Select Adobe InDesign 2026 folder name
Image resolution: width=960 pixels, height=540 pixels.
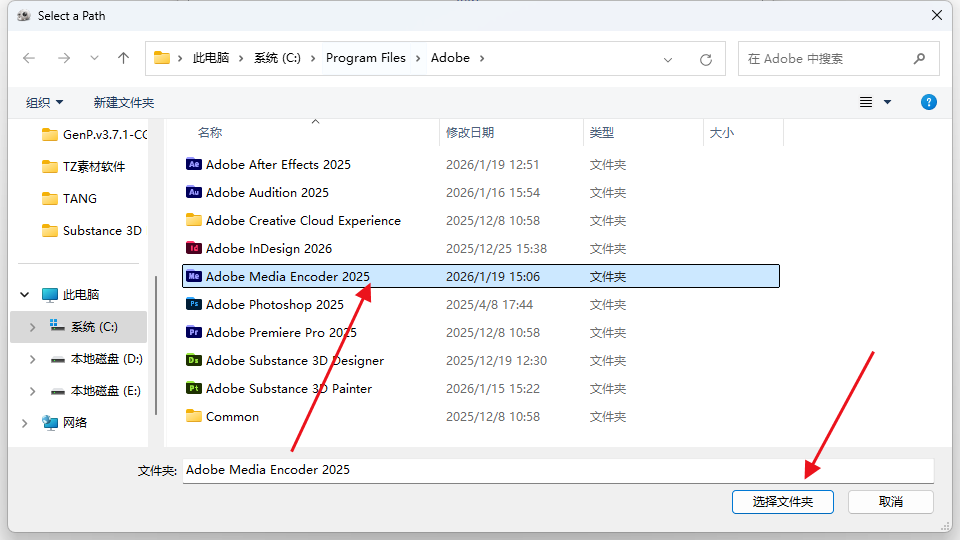coord(269,249)
